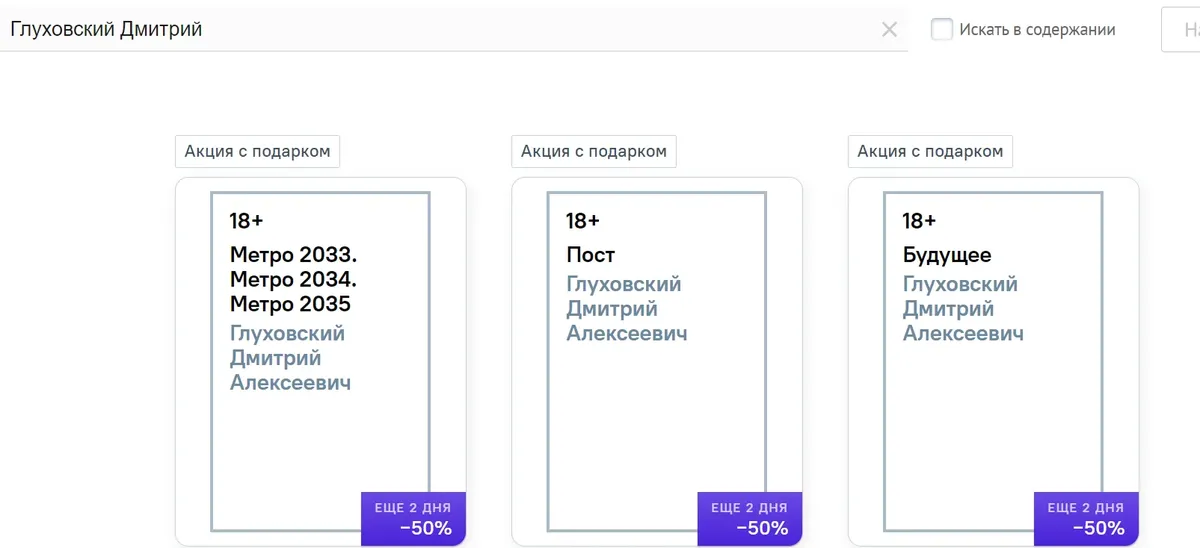Click the partially visible box right of the checkbox
This screenshot has width=1200, height=548.
click(1181, 30)
